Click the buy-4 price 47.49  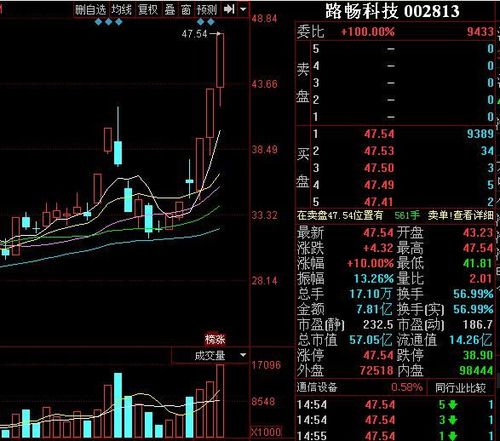379,185
